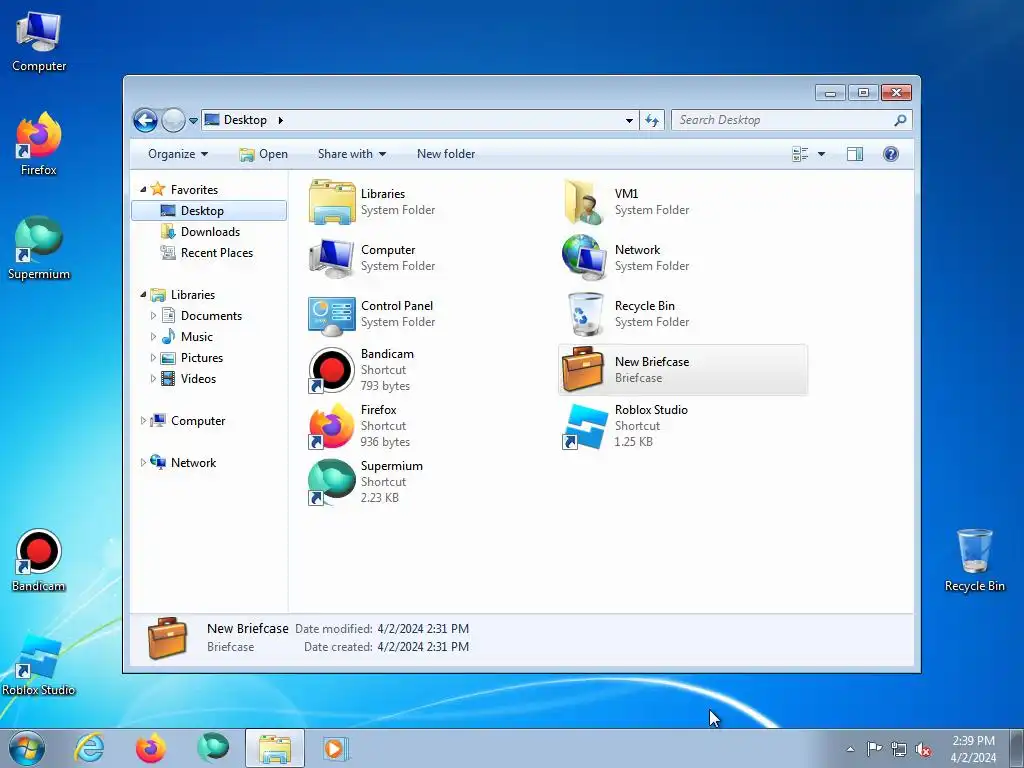
Task: Open the address bar history dropdown
Action: 629,120
